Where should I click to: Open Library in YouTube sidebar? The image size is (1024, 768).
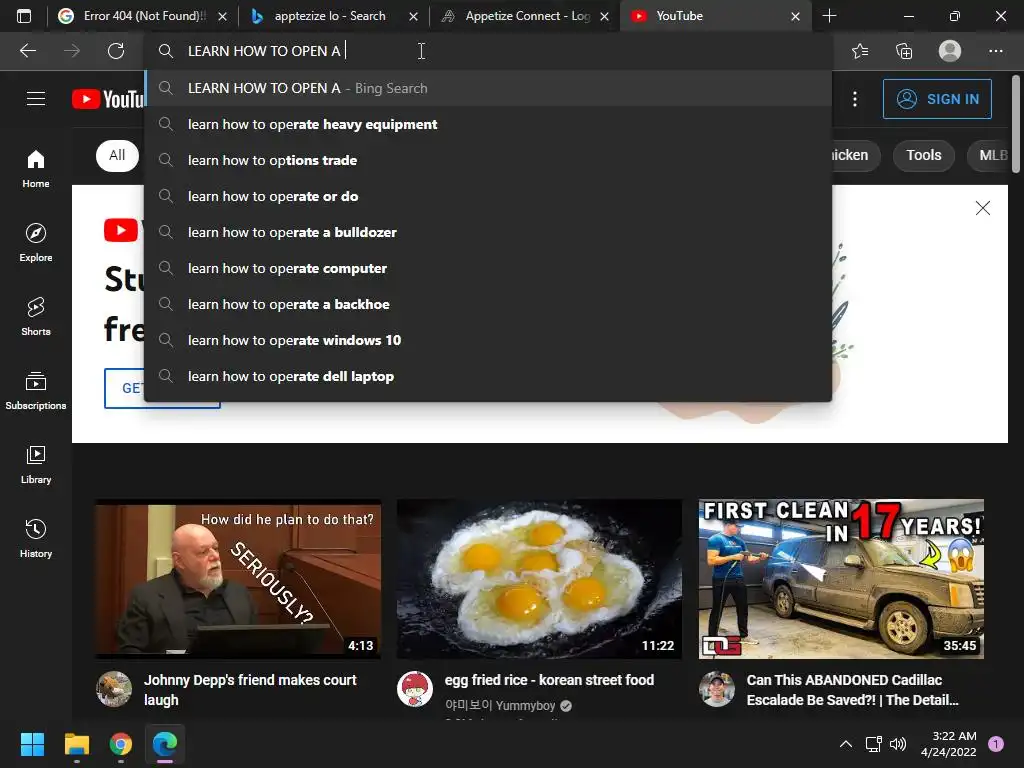tap(36, 464)
